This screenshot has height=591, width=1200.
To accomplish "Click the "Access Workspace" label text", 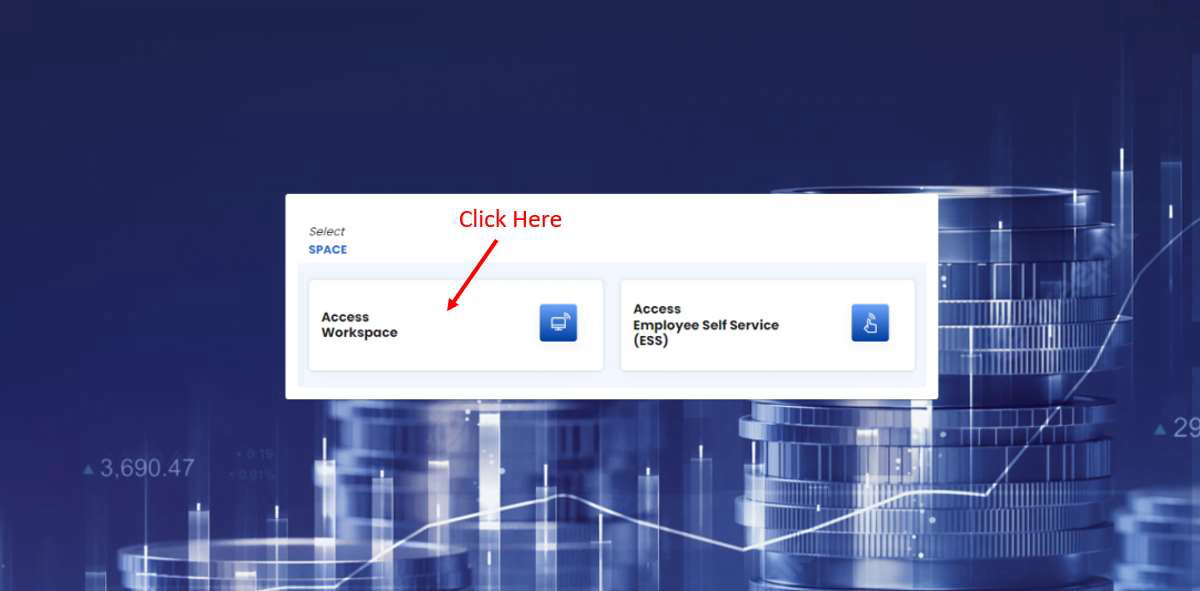I will pos(359,325).
